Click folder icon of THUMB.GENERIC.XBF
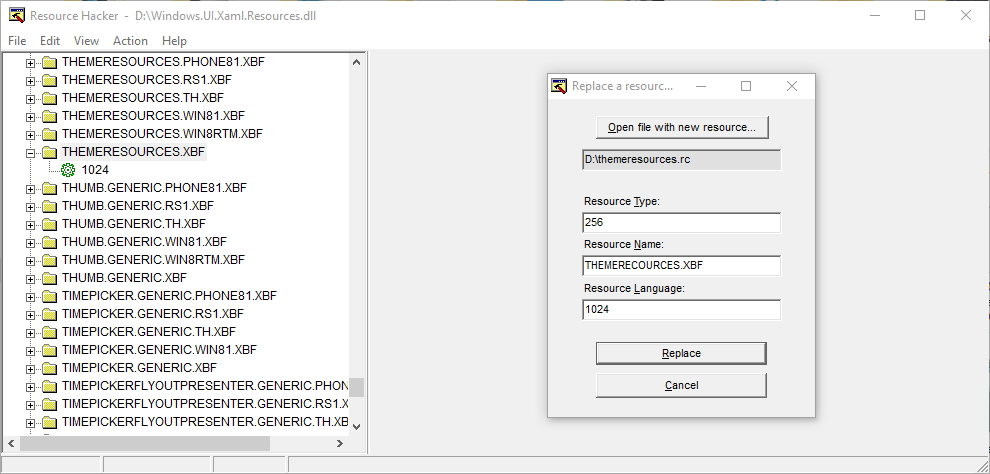Image resolution: width=990 pixels, height=474 pixels. (x=49, y=278)
